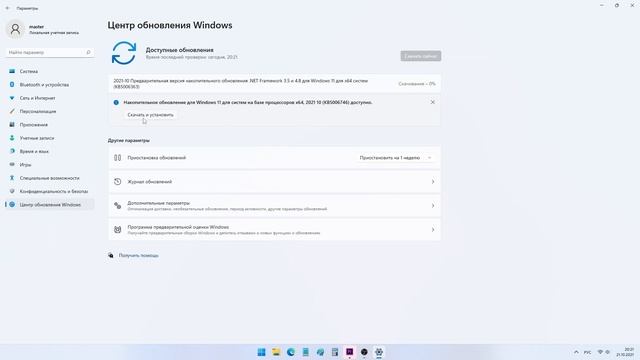Click the greyed Скачать сейчас button
640x360 pixels.
coord(420,56)
